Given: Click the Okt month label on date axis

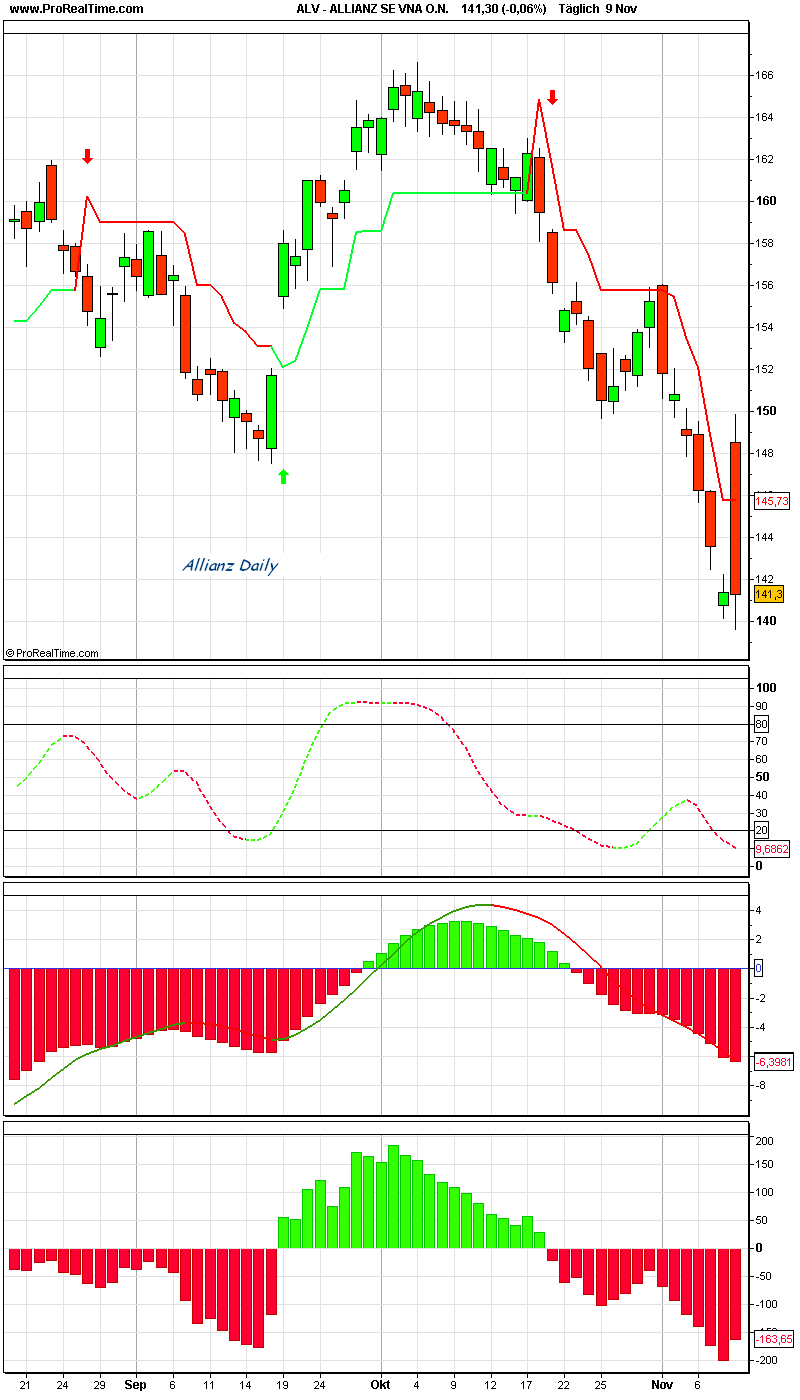Looking at the screenshot, I should click(x=380, y=1385).
